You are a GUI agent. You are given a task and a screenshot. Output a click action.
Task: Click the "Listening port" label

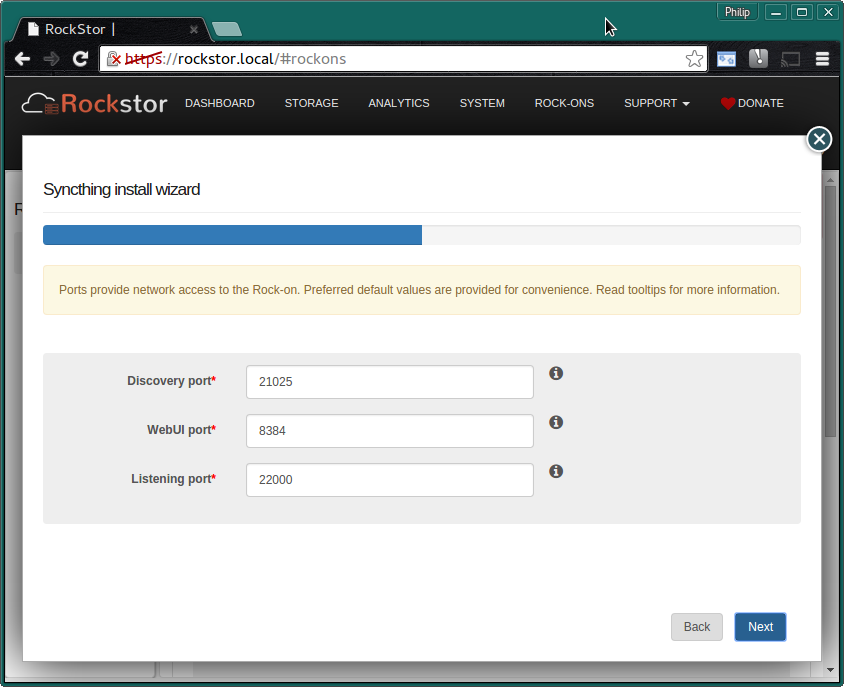pos(173,479)
